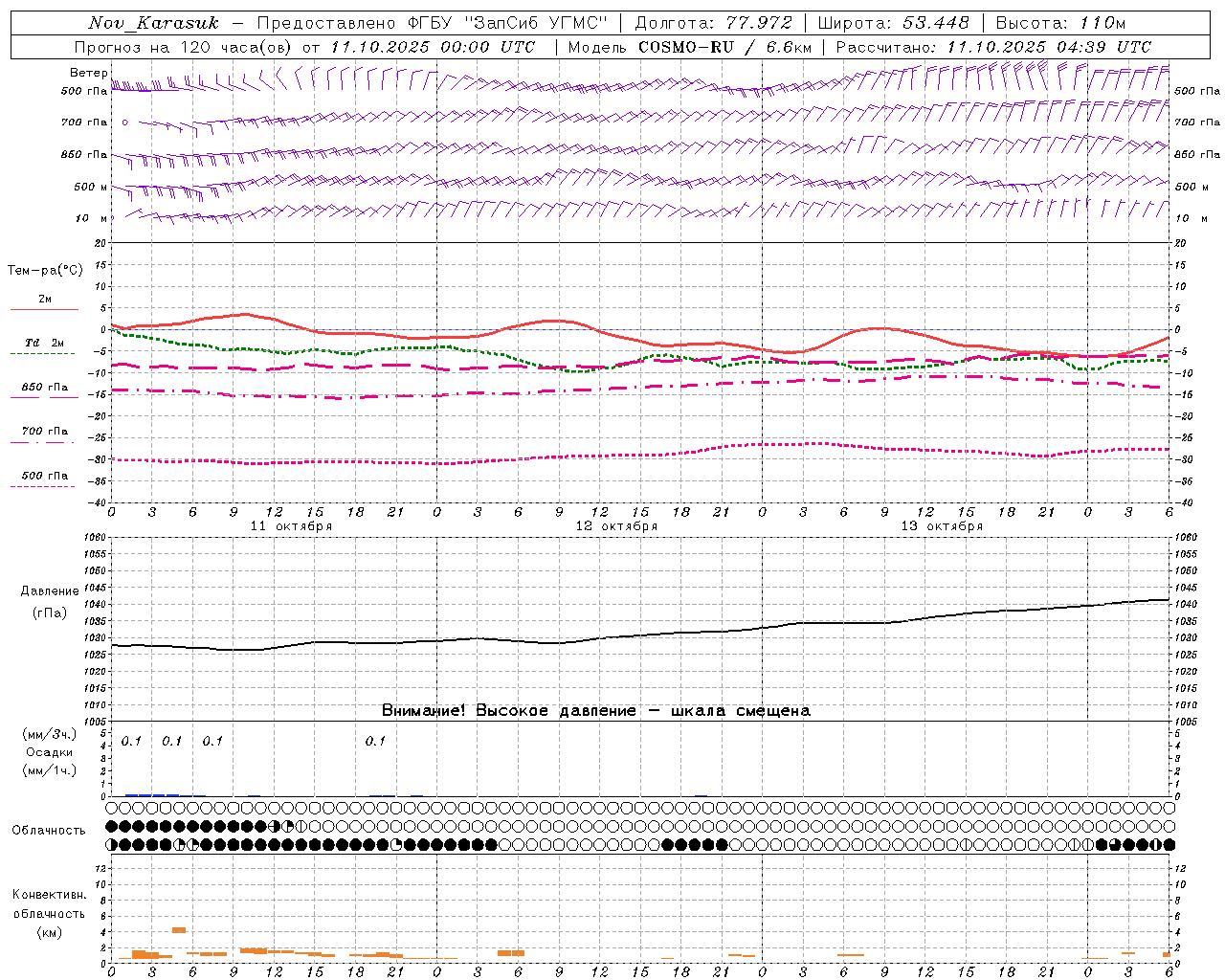Click the "850 гПа" temperature legend entry
Screen dimensions: 1225x980
[45, 388]
